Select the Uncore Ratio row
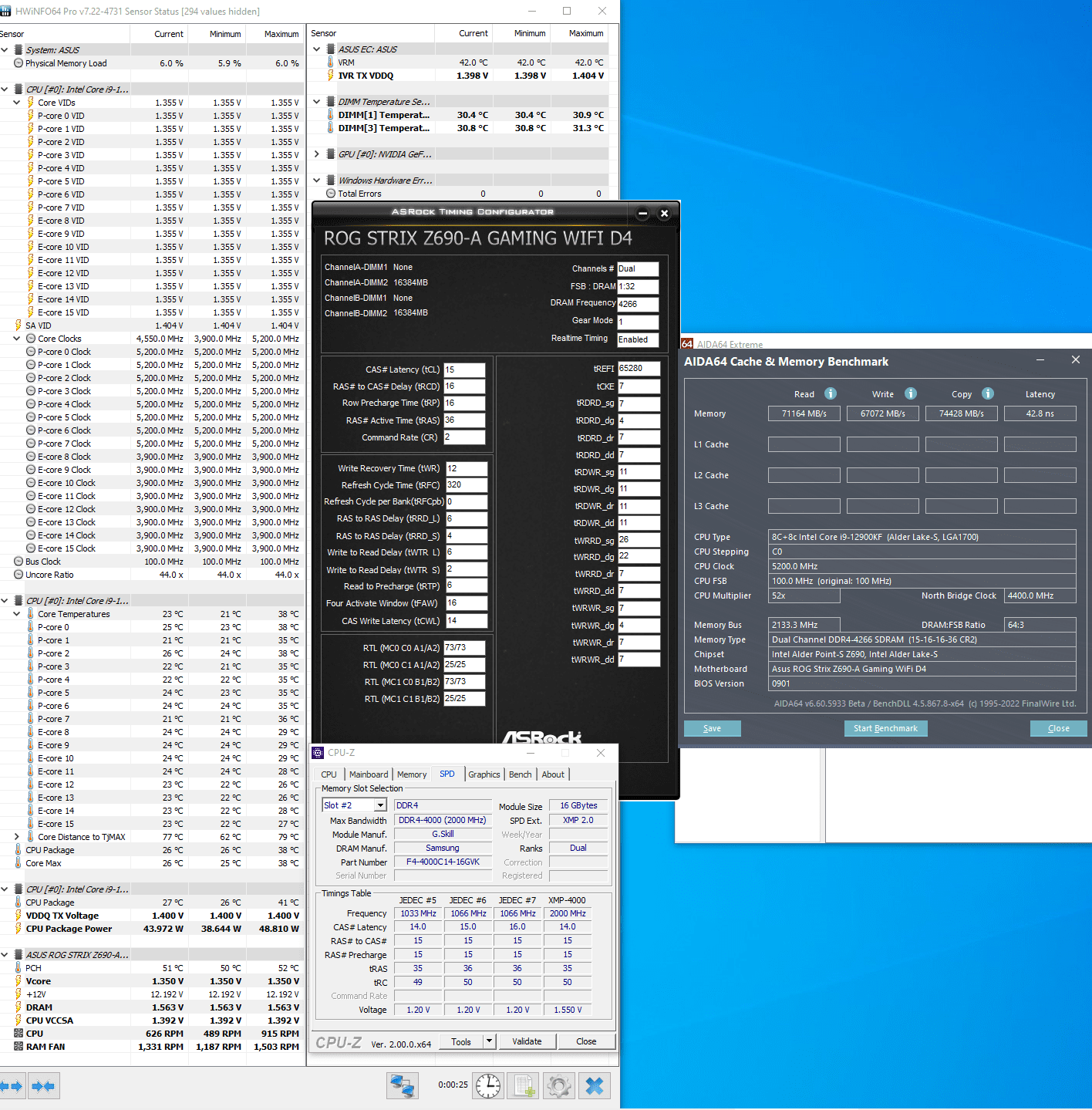 (x=151, y=575)
